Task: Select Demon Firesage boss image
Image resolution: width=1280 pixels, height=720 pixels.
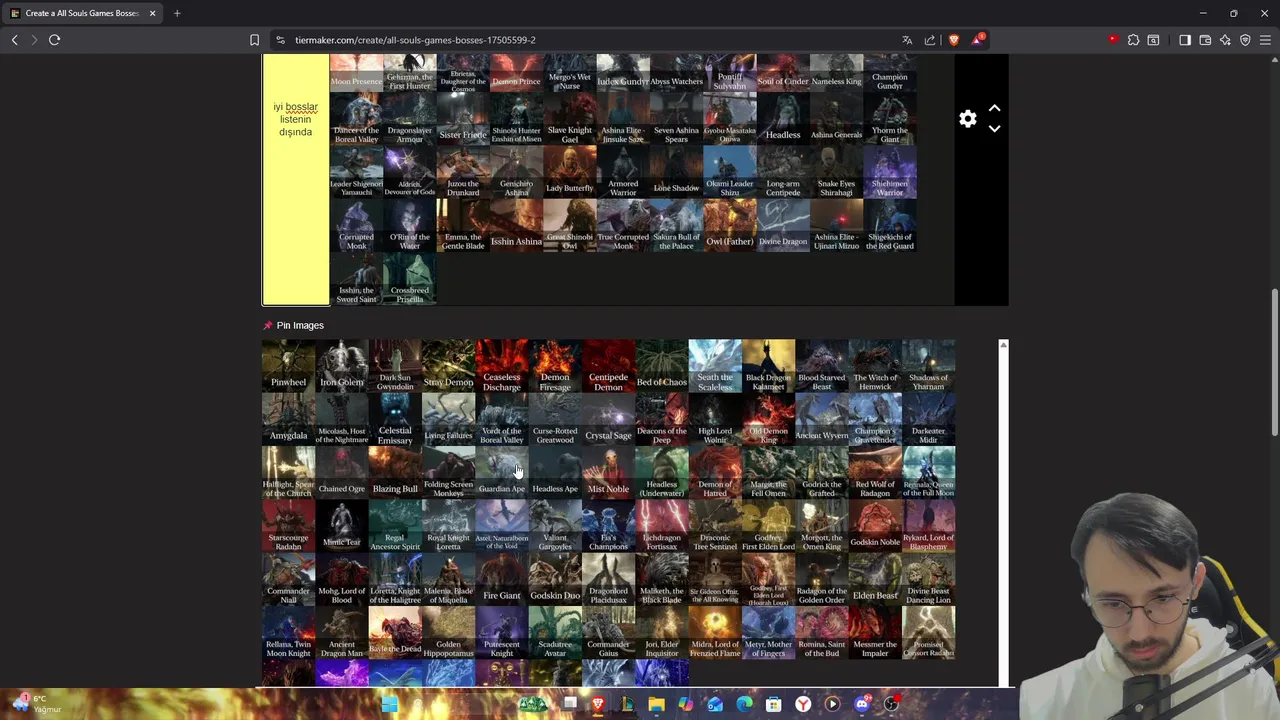Action: pos(555,366)
